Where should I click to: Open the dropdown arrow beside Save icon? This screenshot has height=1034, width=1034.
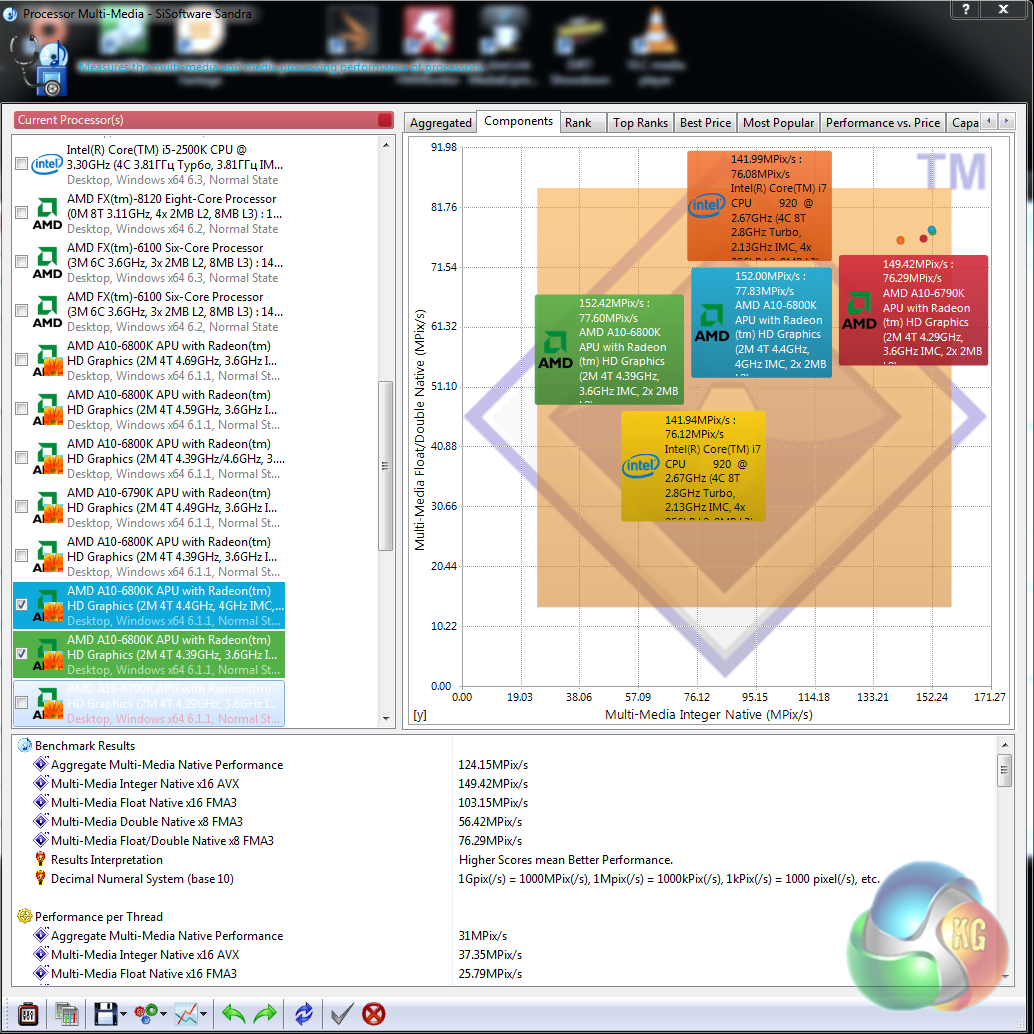[x=123, y=1015]
